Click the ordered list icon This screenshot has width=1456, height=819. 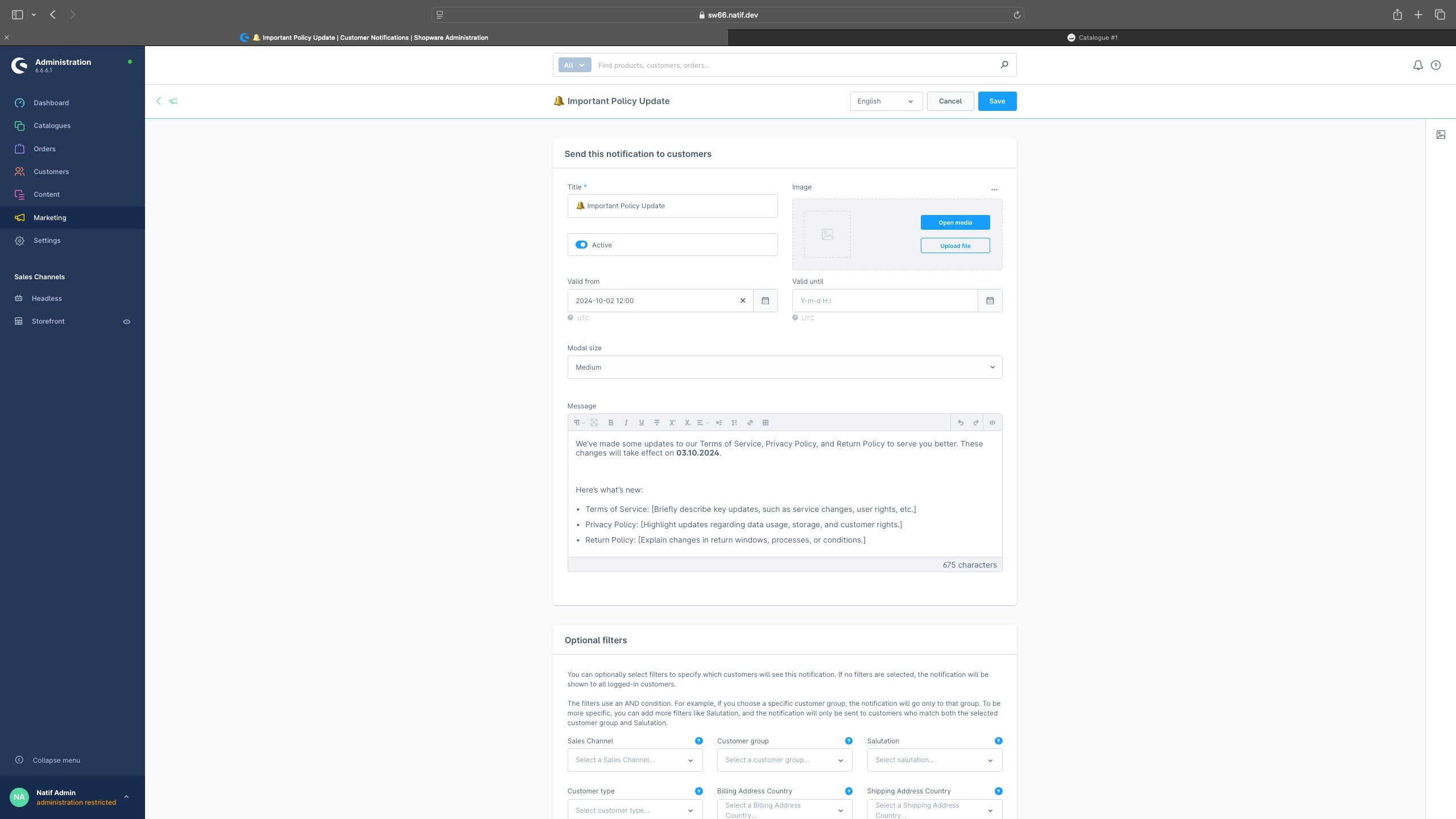point(735,423)
